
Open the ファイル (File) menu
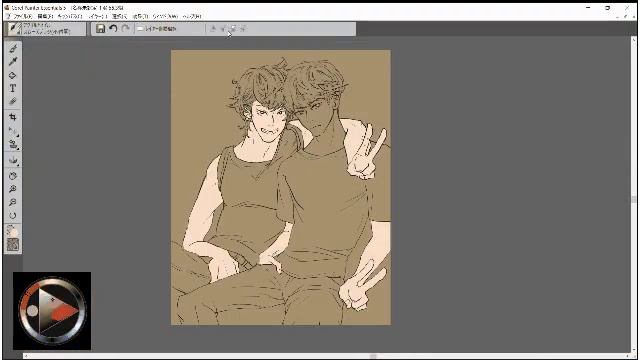pyautogui.click(x=22, y=17)
